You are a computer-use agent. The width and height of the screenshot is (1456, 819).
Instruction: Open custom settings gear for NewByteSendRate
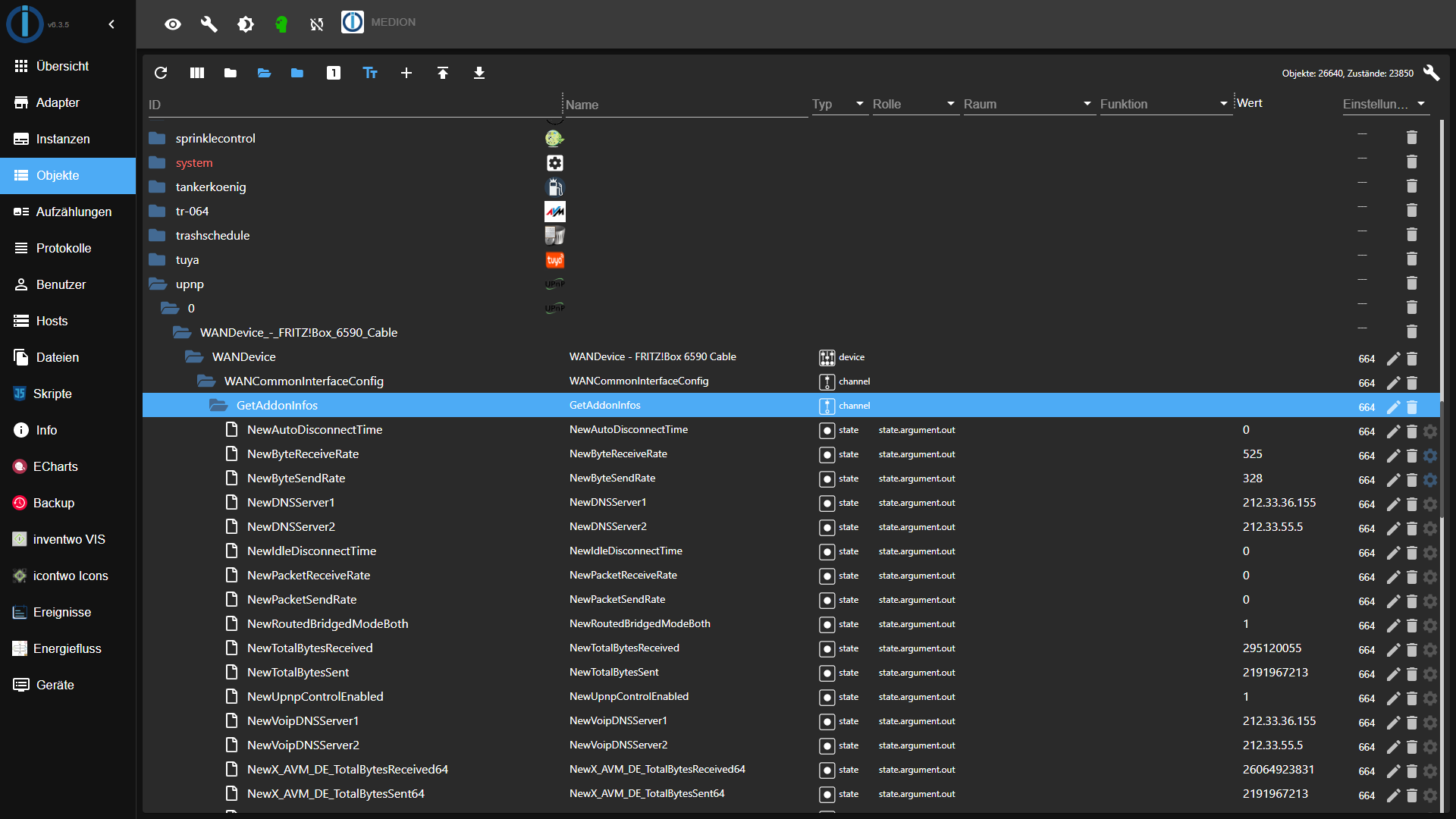click(1430, 480)
